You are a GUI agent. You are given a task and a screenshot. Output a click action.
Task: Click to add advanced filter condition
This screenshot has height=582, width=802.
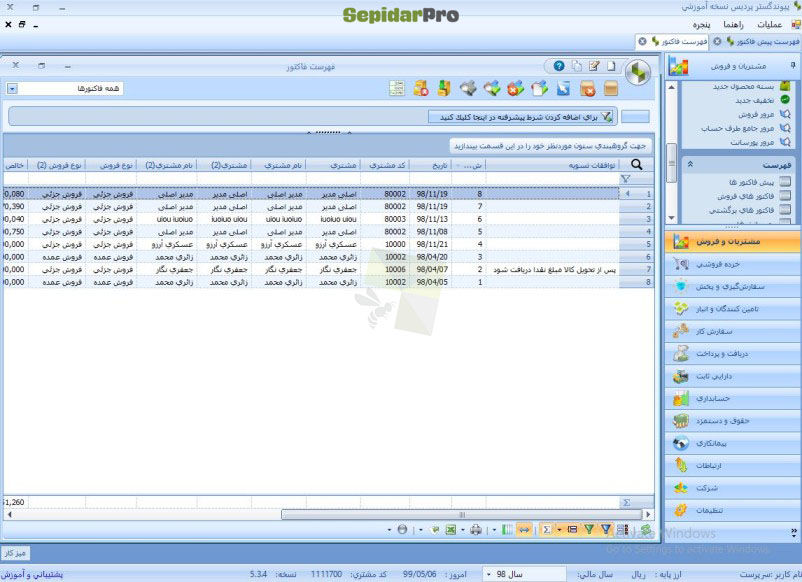pos(521,117)
